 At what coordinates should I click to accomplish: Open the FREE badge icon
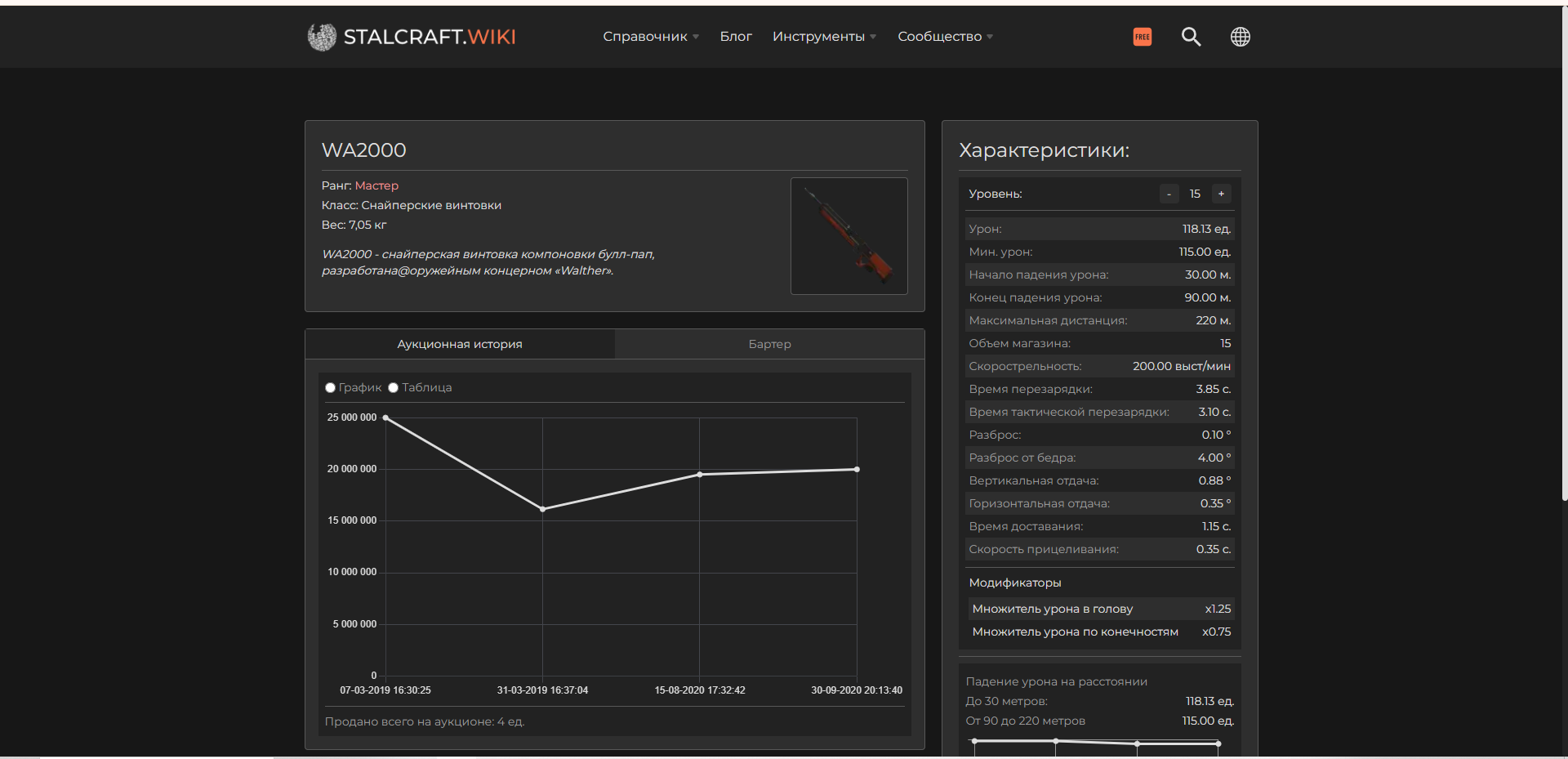(x=1143, y=37)
